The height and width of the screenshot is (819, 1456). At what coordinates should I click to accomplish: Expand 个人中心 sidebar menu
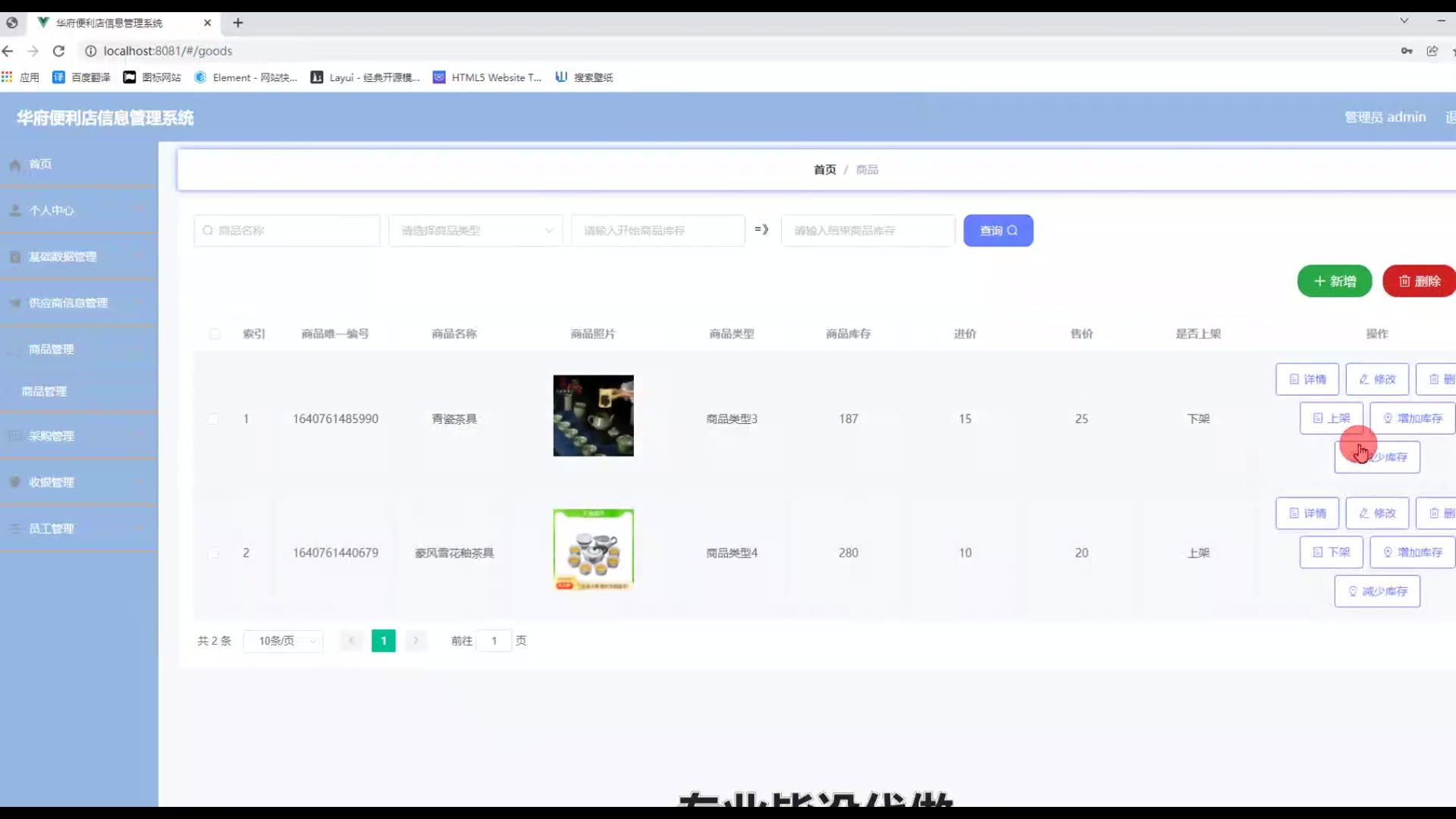pos(79,211)
